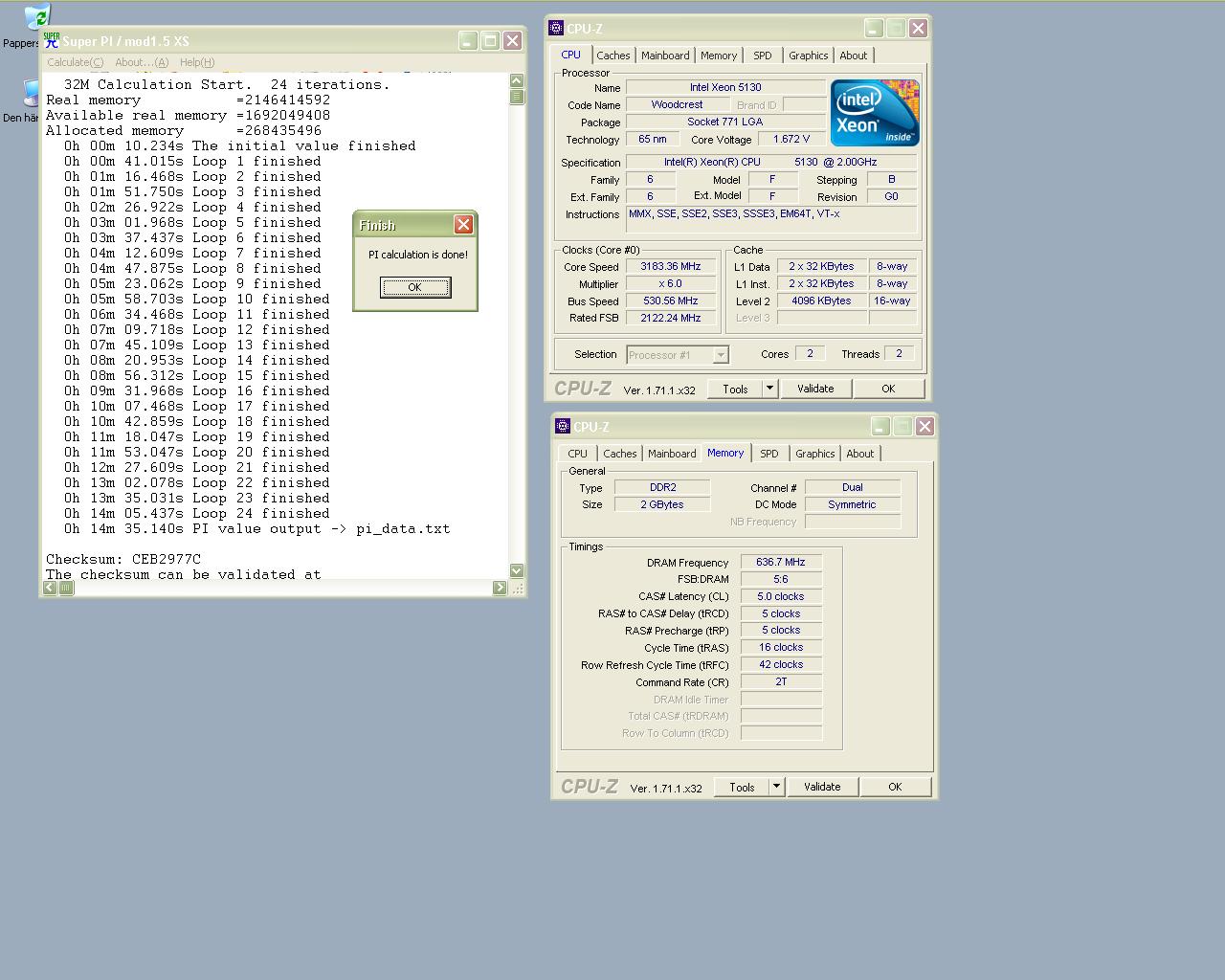This screenshot has height=980, width=1225.
Task: Switch to SPD tab in upper CPU-Z
Action: (x=763, y=56)
